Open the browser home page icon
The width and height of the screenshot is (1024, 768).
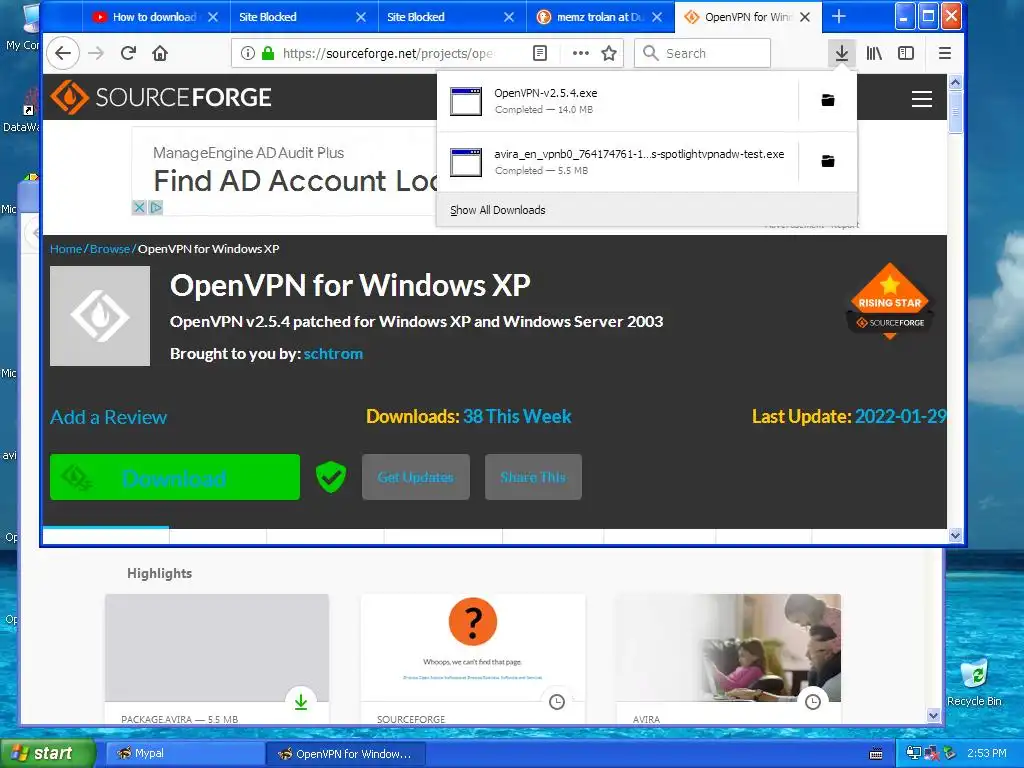click(x=160, y=54)
